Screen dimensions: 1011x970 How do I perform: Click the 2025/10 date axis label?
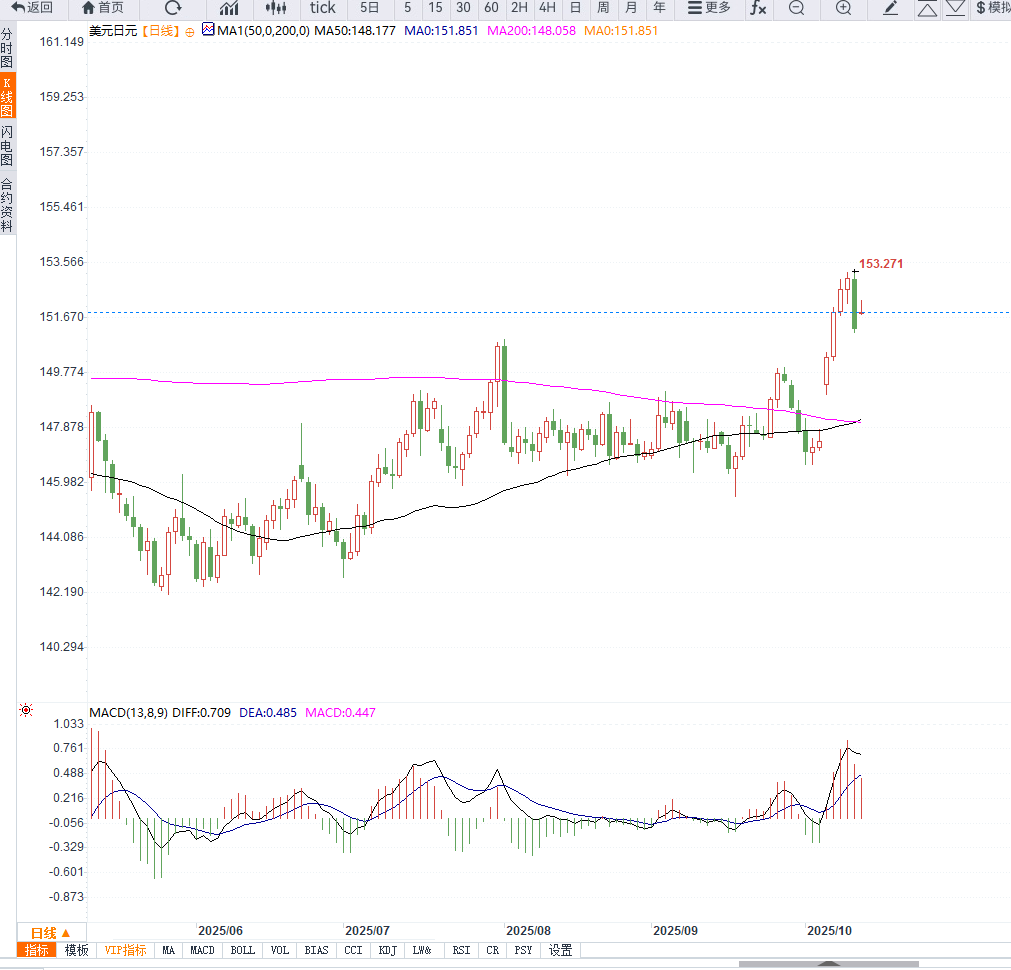[x=829, y=931]
